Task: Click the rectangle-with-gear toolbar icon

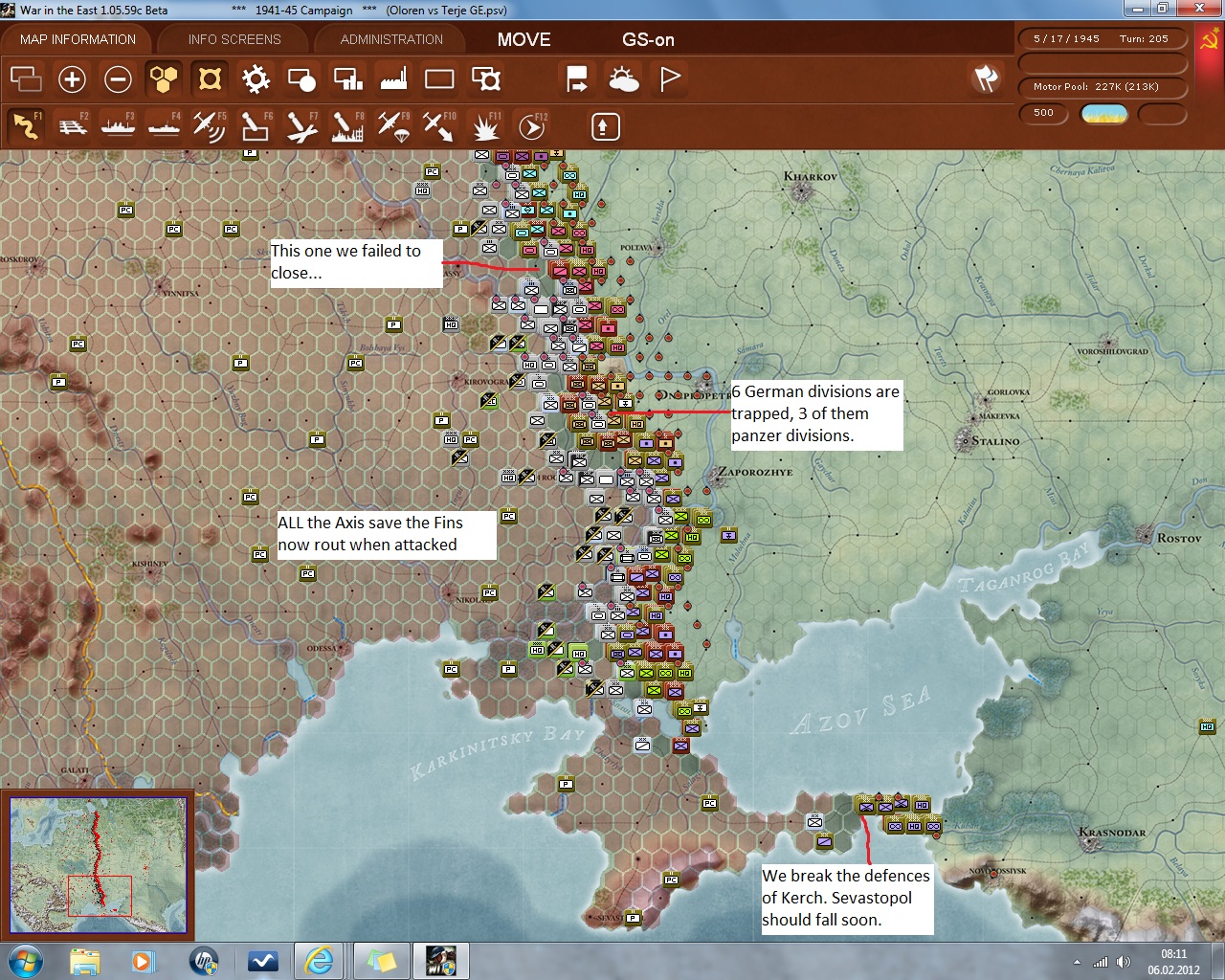Action: click(x=485, y=78)
